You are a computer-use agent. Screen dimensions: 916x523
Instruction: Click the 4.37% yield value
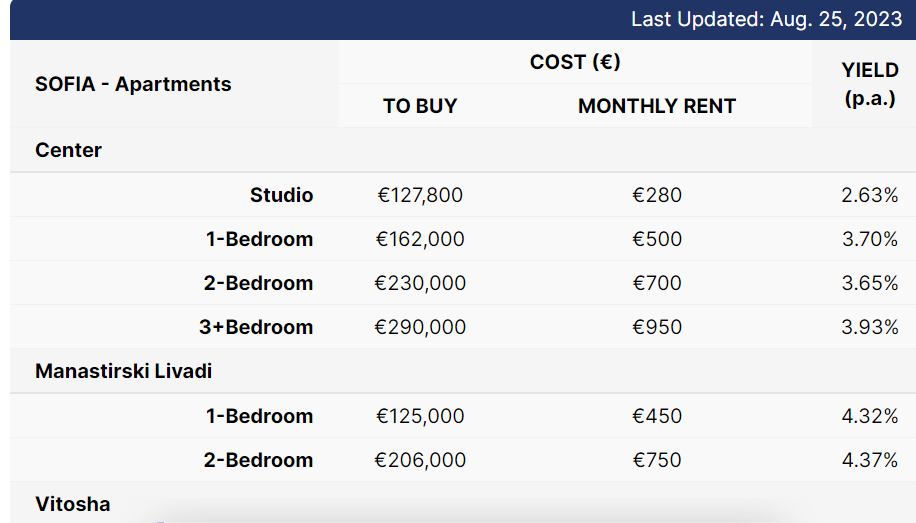click(x=870, y=460)
